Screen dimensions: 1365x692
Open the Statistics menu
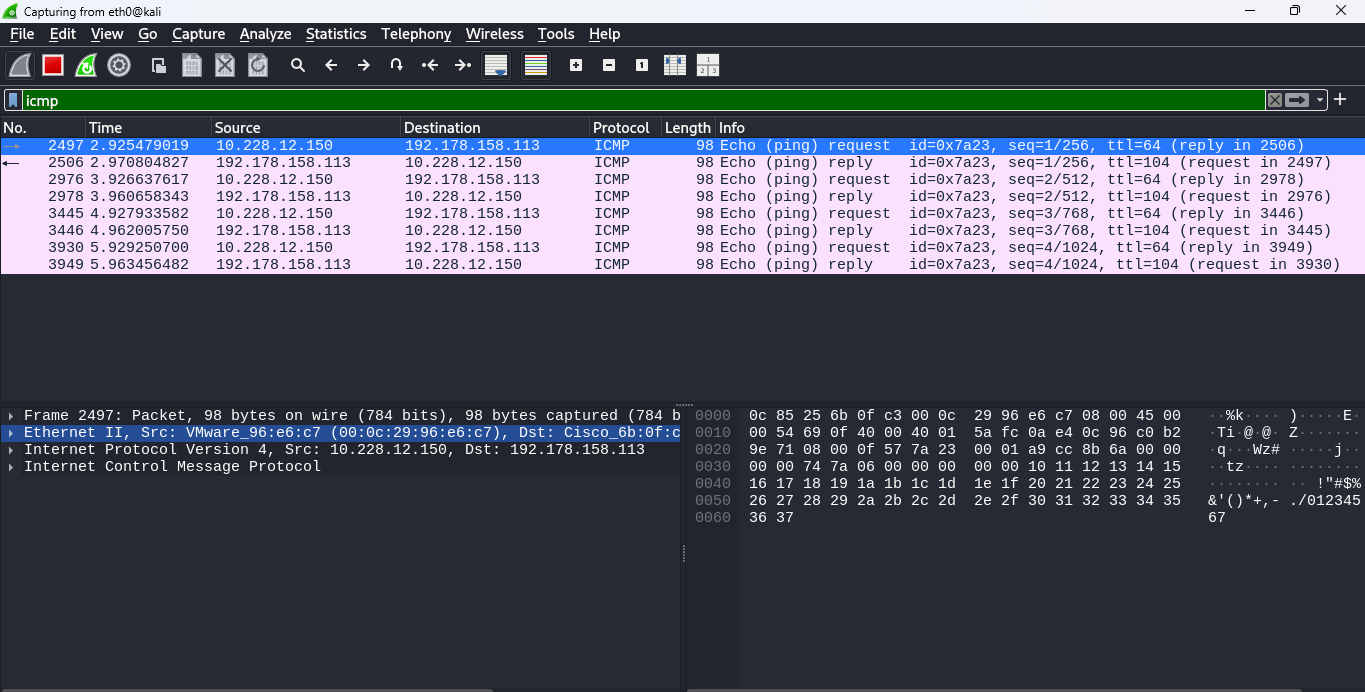336,34
